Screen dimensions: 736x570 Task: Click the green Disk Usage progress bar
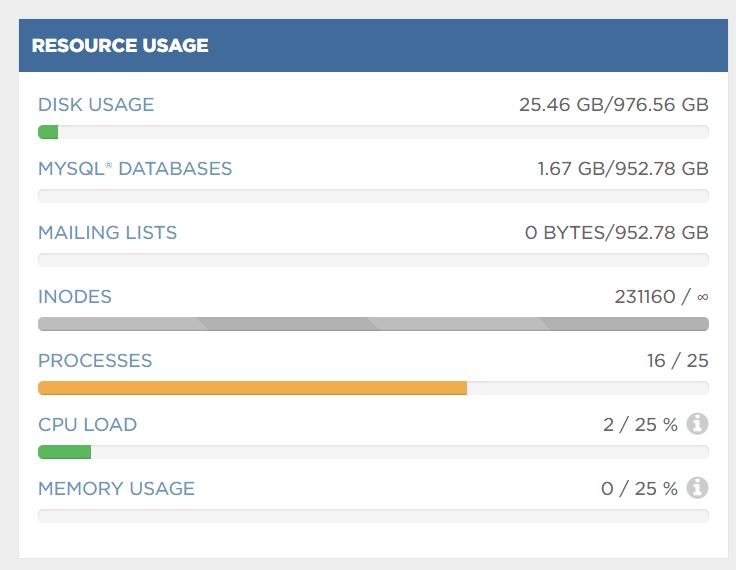[48, 132]
